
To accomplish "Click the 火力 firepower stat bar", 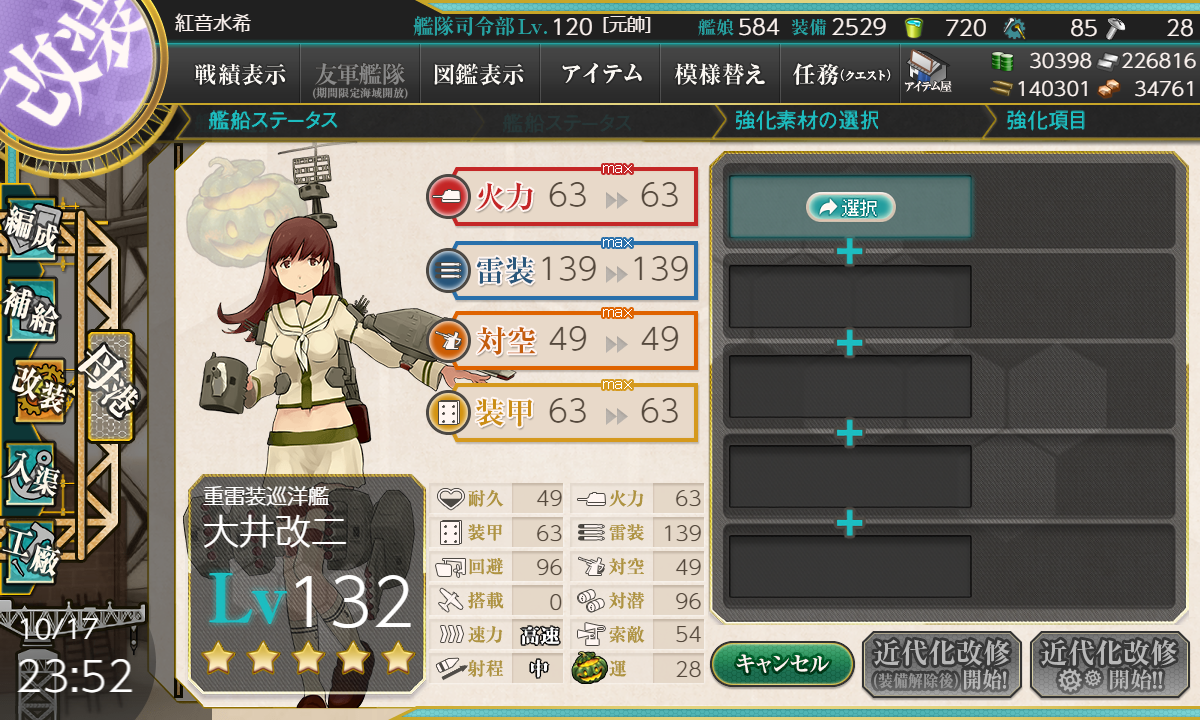I will pyautogui.click(x=562, y=196).
